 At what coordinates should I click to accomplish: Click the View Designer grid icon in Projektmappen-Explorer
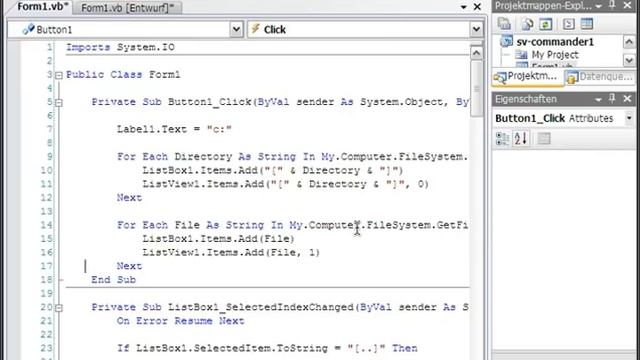coord(587,24)
